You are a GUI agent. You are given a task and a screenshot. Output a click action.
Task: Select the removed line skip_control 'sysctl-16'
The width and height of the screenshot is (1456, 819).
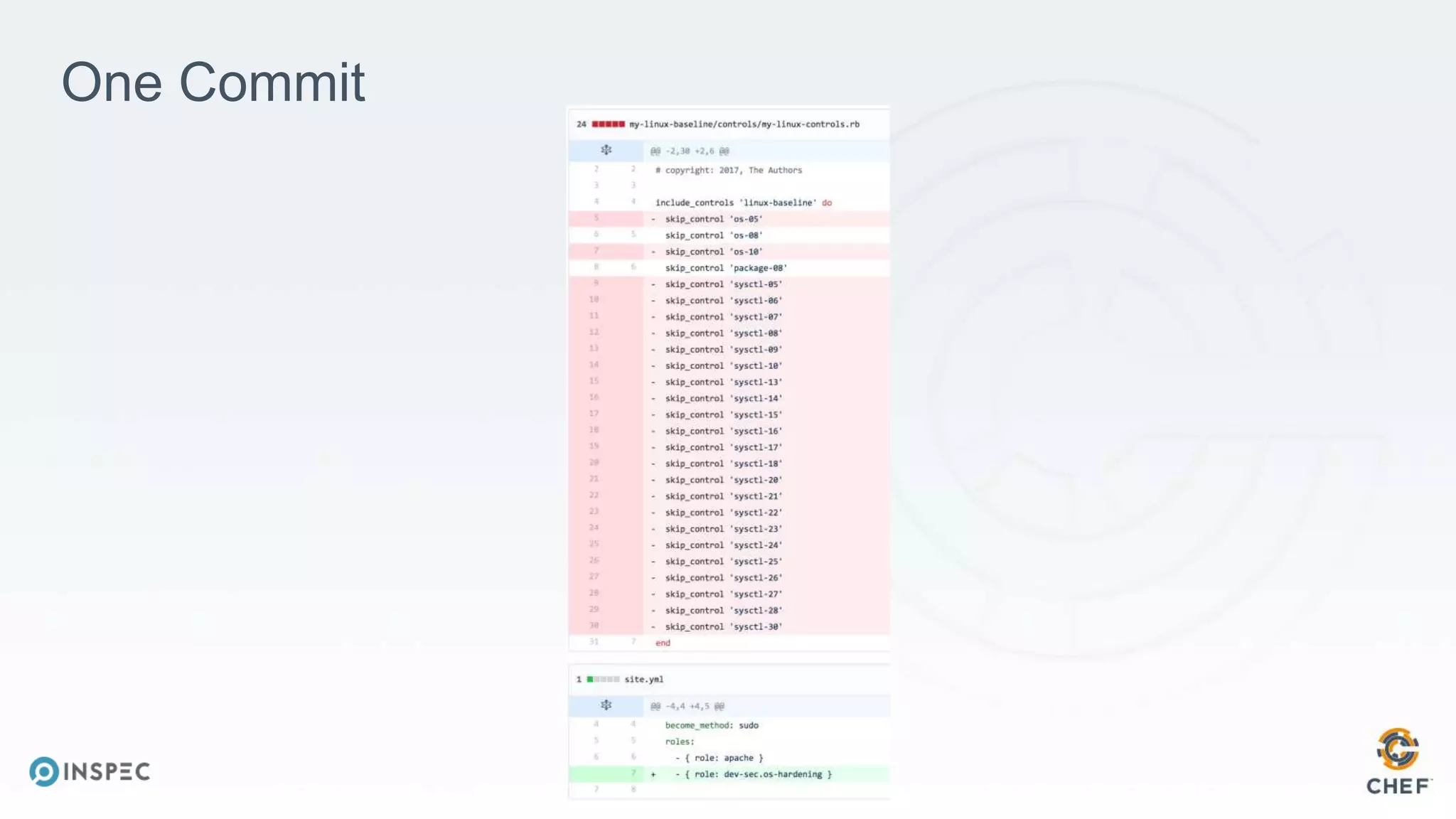pyautogui.click(x=729, y=432)
